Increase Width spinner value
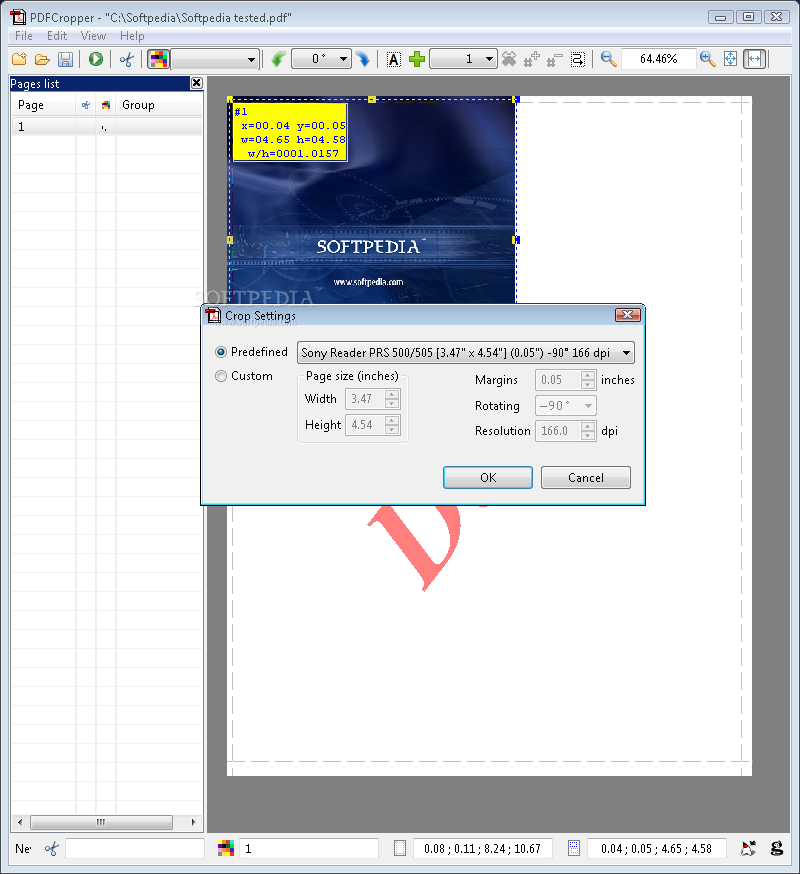The image size is (800, 874). point(392,395)
